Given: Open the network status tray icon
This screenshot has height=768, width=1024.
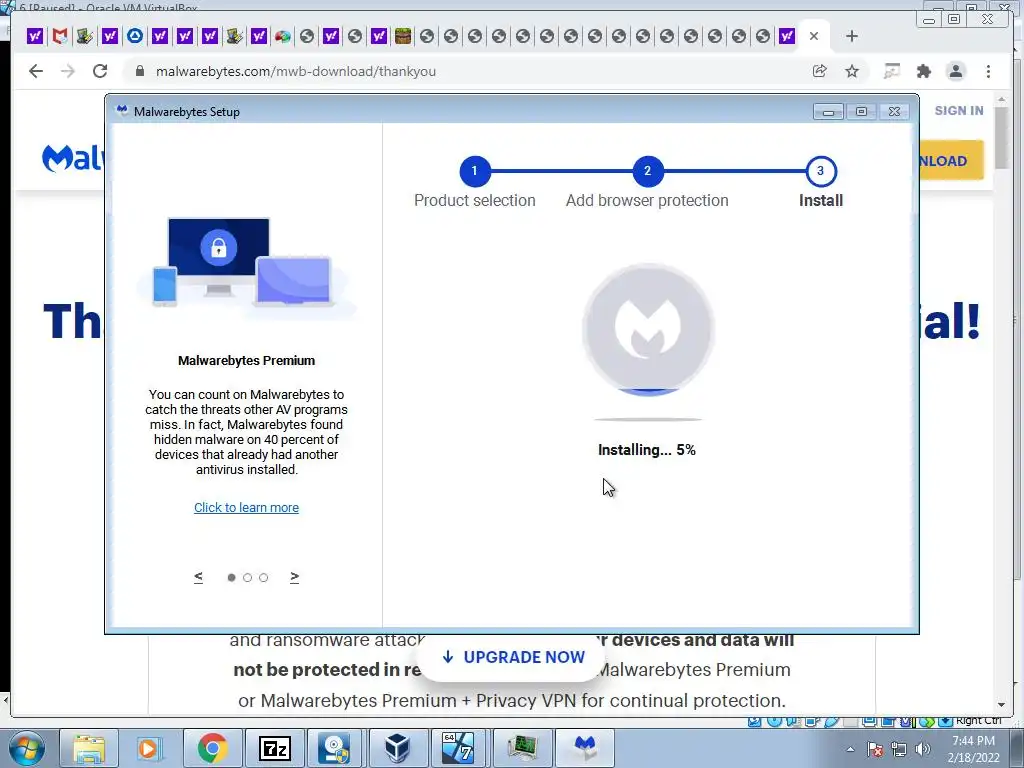Looking at the screenshot, I should [x=899, y=749].
